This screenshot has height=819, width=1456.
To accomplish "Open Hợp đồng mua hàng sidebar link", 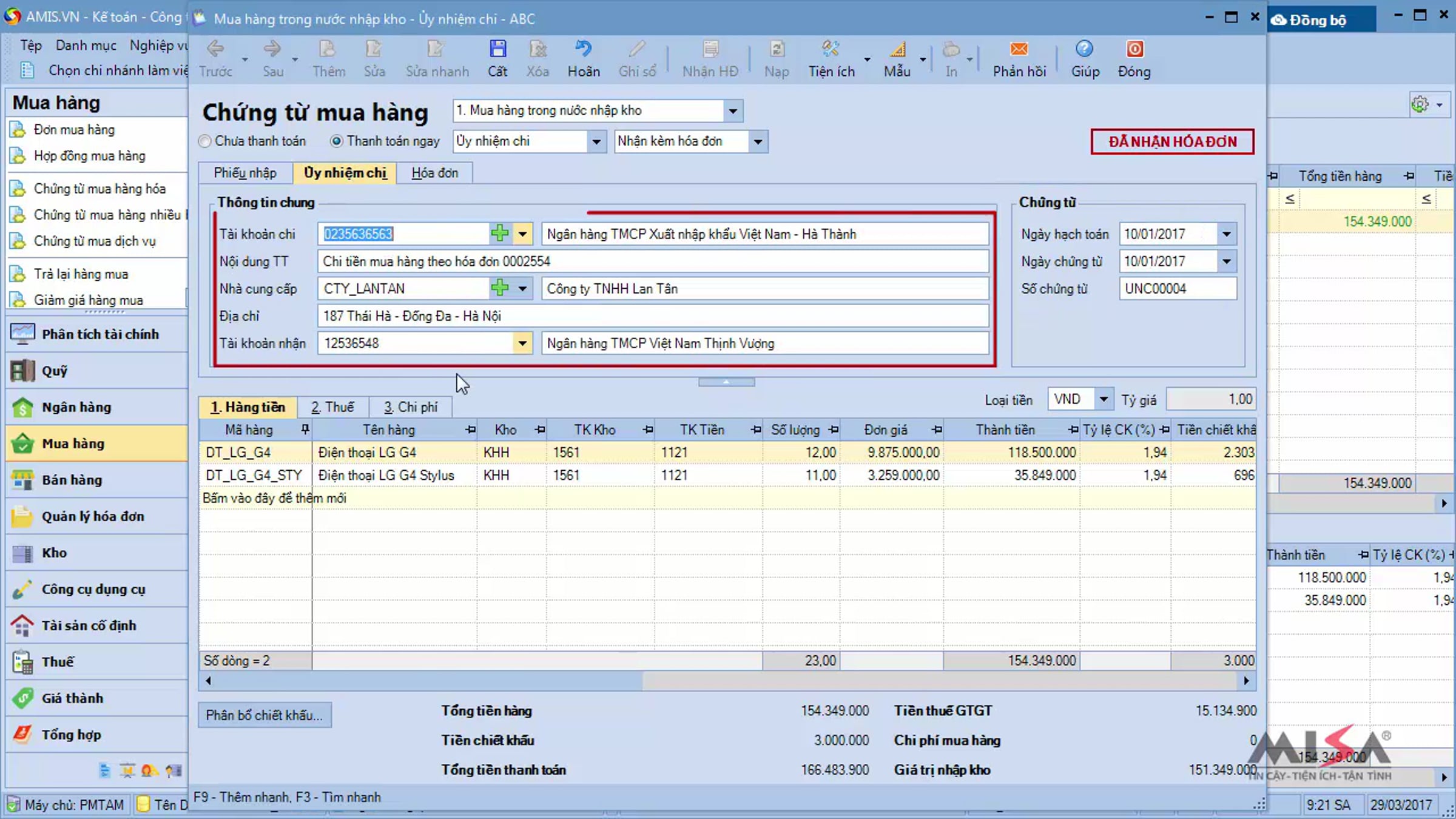I will pyautogui.click(x=90, y=156).
